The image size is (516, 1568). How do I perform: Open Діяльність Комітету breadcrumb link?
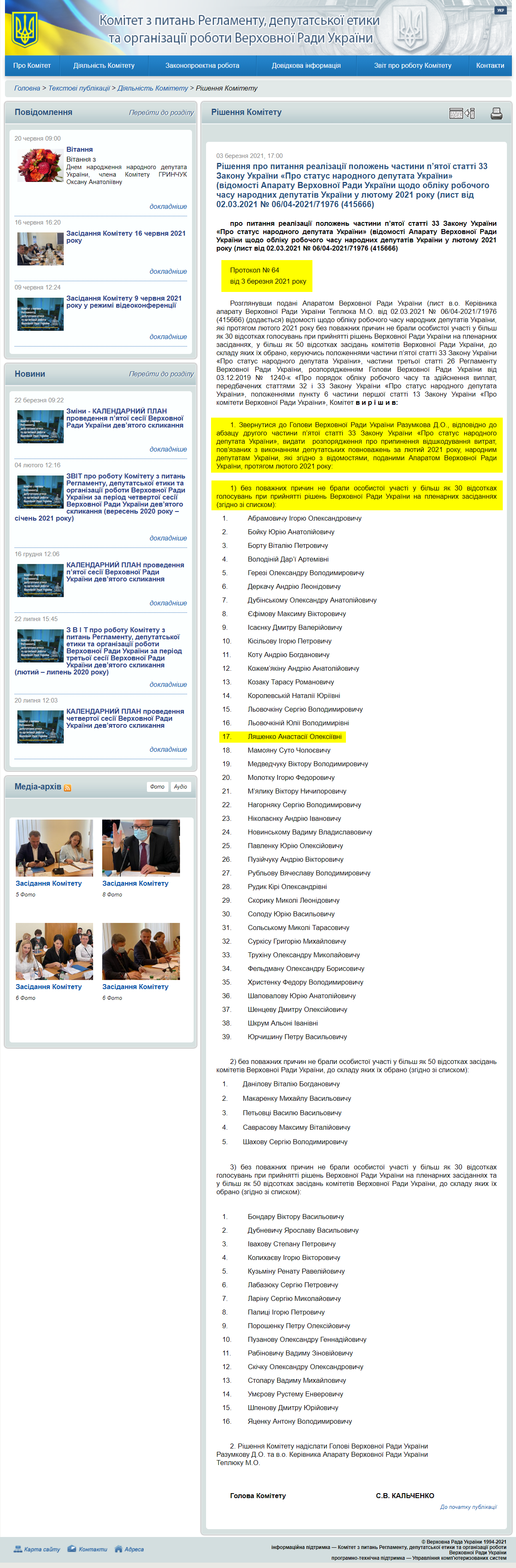153,88
